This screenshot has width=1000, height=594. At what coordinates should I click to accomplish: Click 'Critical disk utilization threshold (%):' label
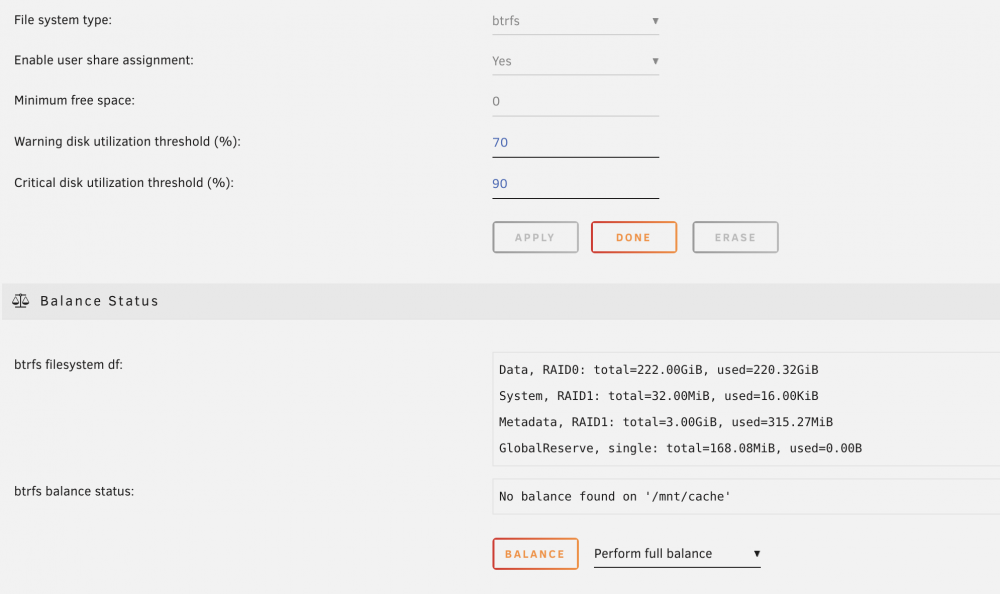(x=124, y=183)
